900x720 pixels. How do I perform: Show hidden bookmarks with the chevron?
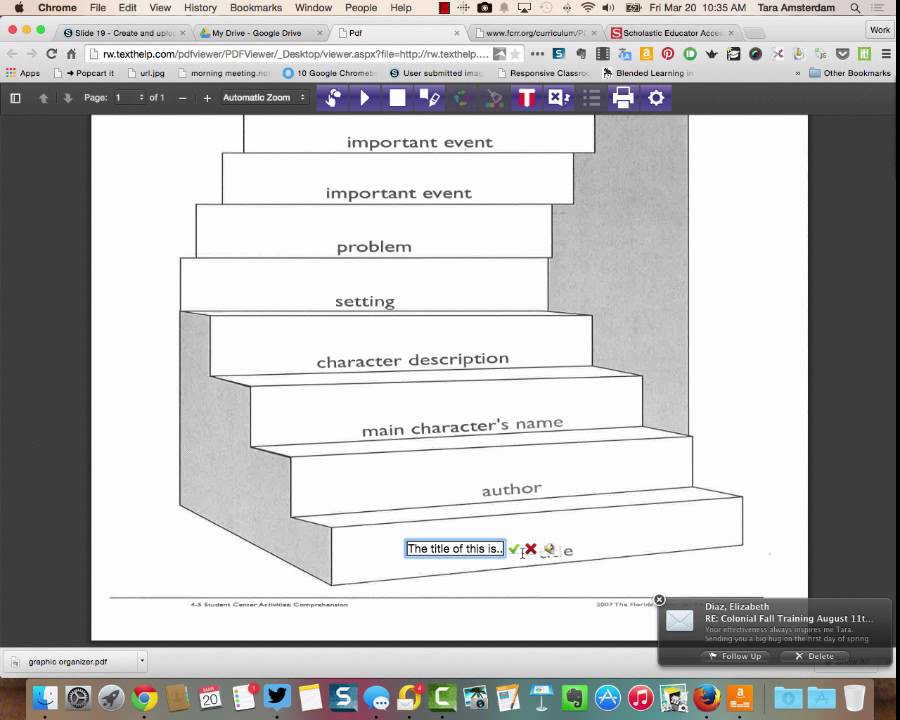[x=797, y=73]
